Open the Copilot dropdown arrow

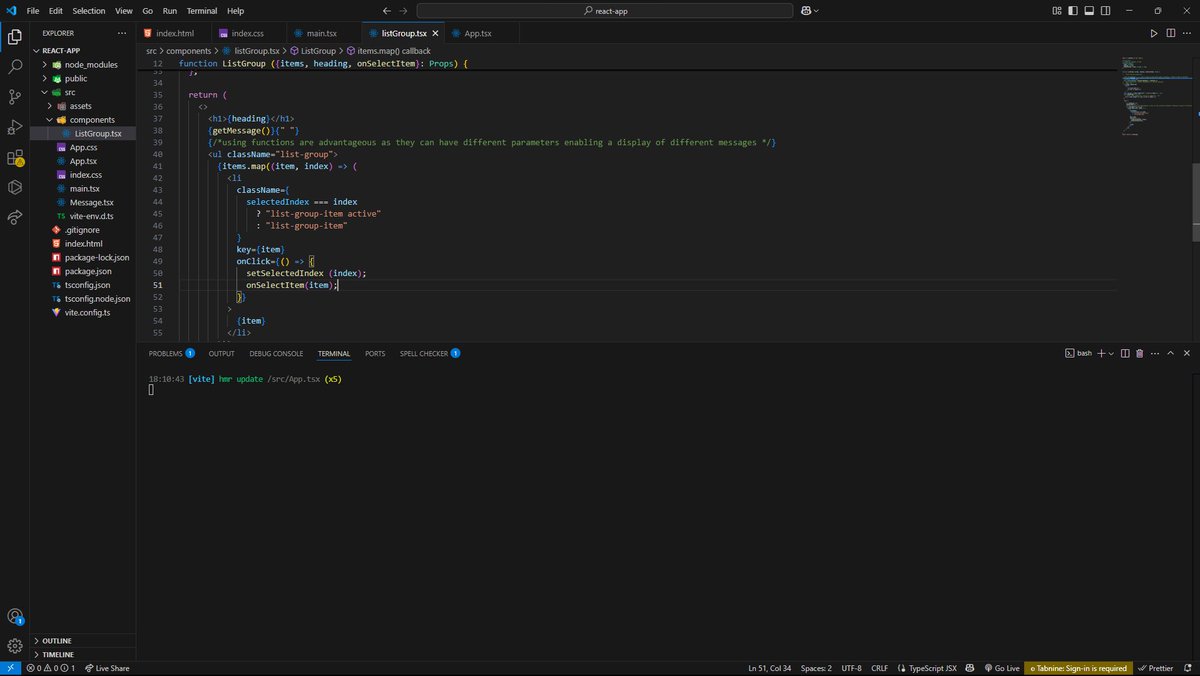pyautogui.click(x=816, y=10)
